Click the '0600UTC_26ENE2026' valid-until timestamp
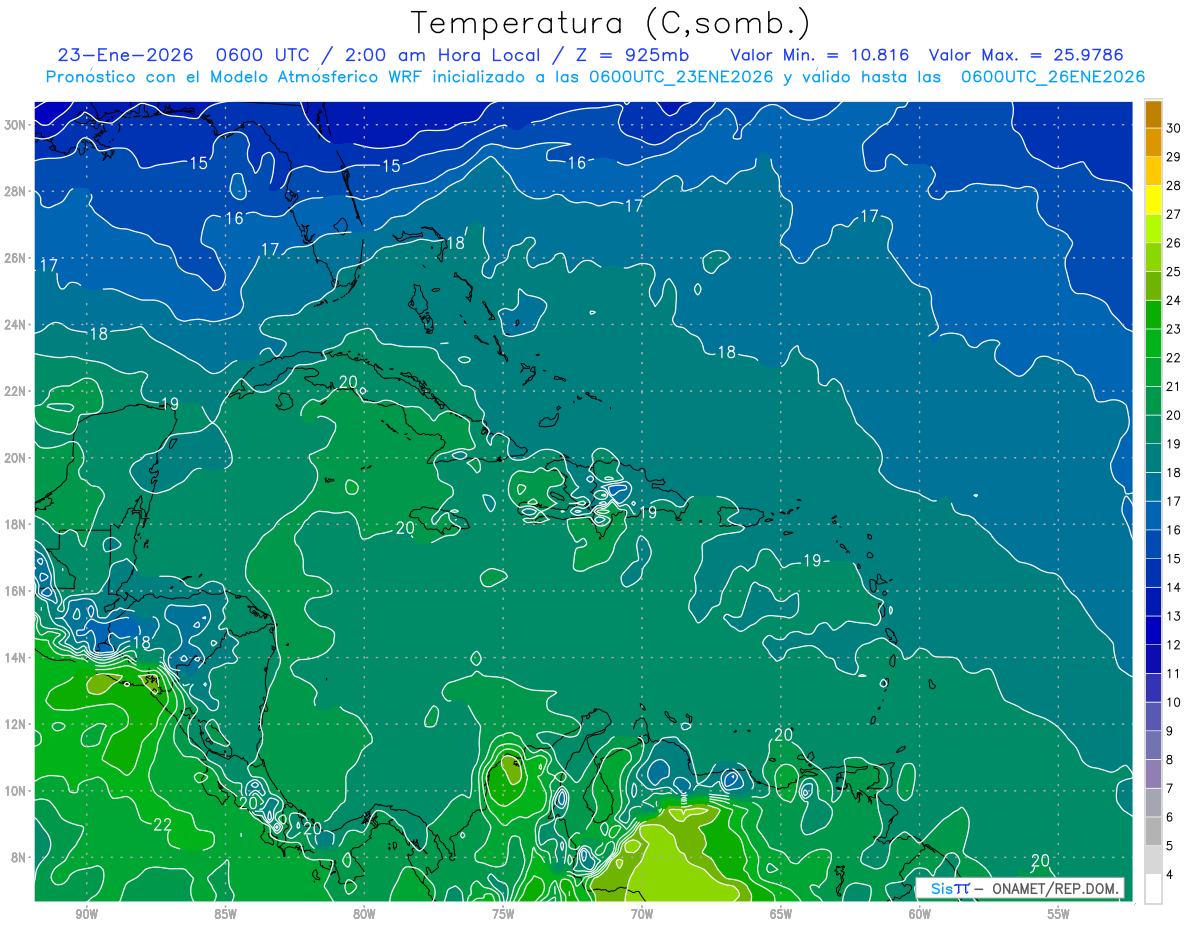1200x927 pixels. pyautogui.click(x=1053, y=77)
